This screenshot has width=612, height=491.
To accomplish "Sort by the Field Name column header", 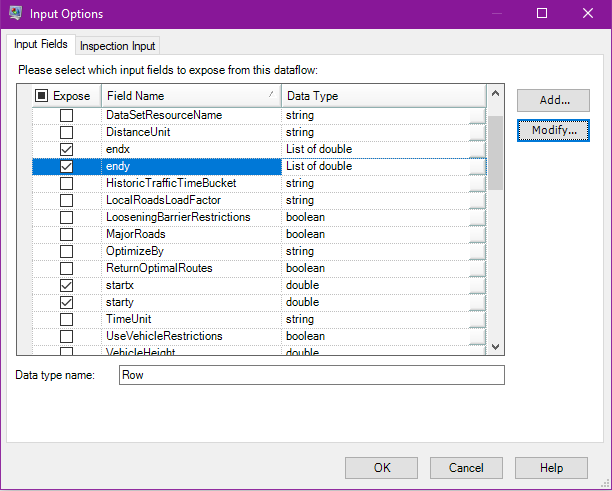I will click(x=191, y=96).
